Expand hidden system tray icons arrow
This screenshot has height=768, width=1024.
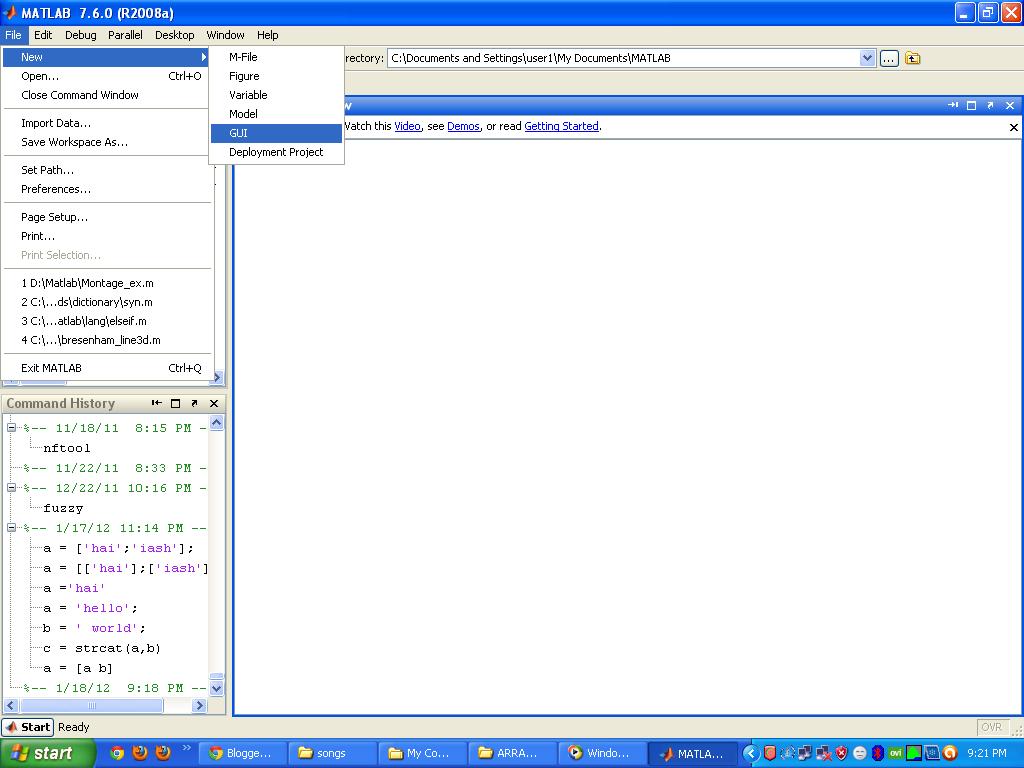pos(751,754)
